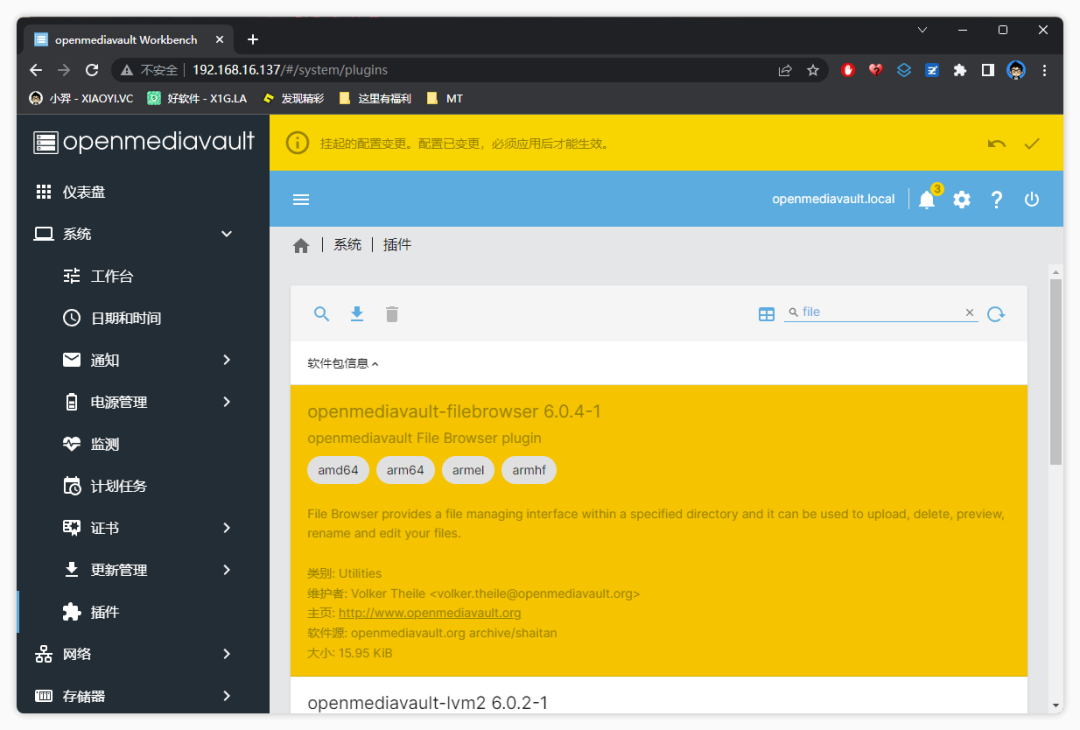Go back in the browser

(x=36, y=70)
